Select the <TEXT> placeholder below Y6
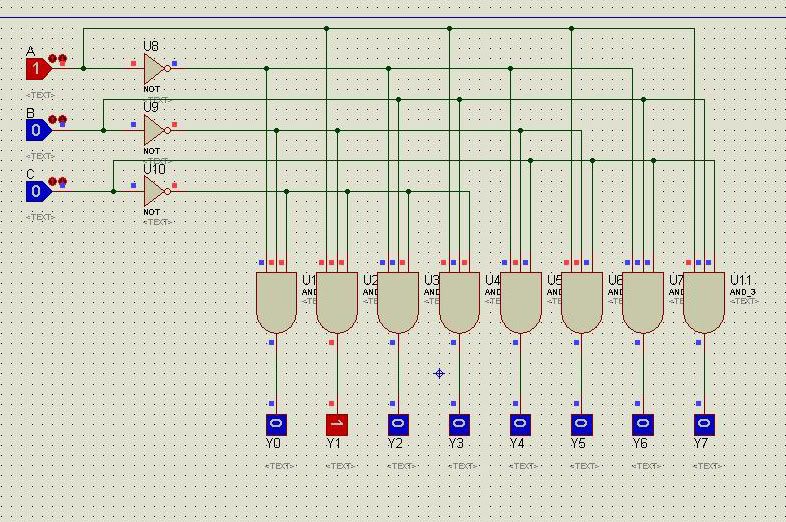786x522 pixels. click(646, 466)
